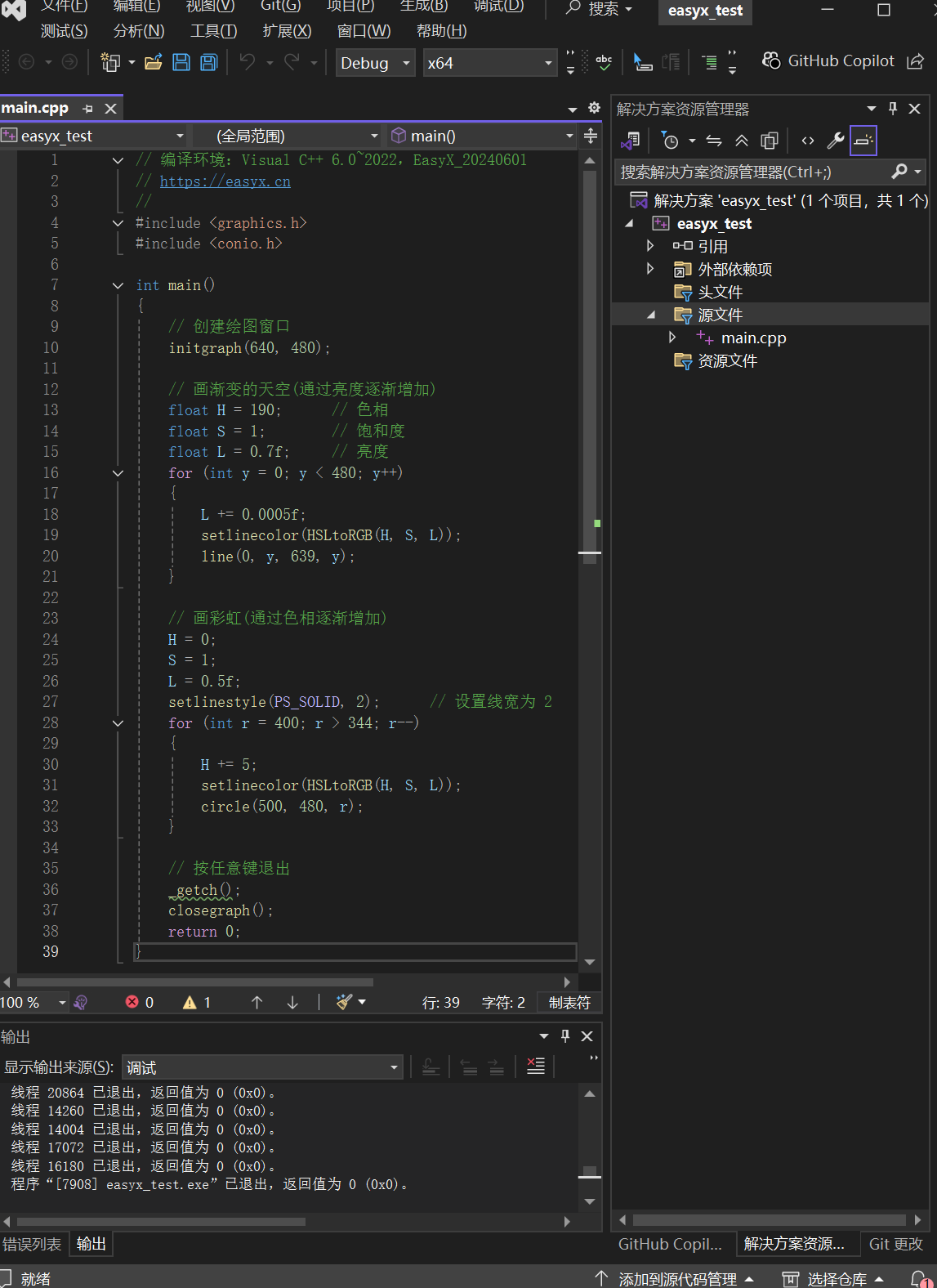Click the abc spell checker icon
Screen dimensions: 937x1288
pos(604,62)
